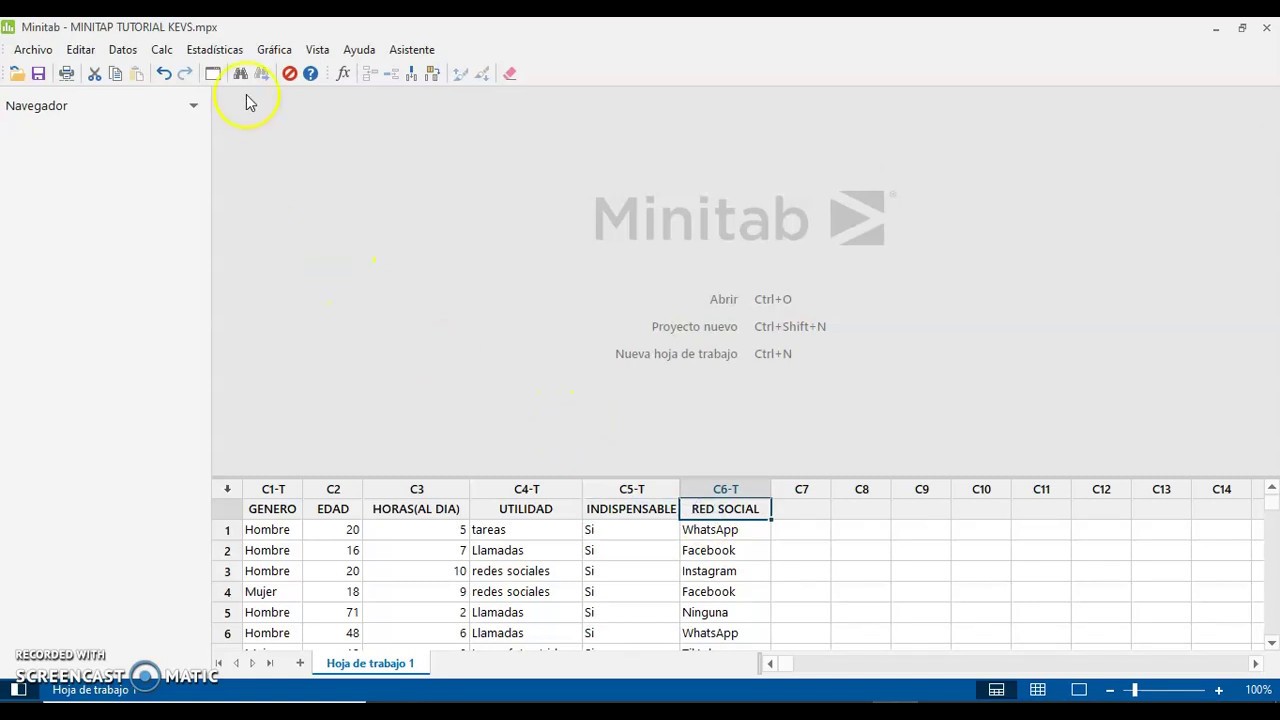Image resolution: width=1280 pixels, height=720 pixels.
Task: Open the Calc menu
Action: click(x=162, y=50)
